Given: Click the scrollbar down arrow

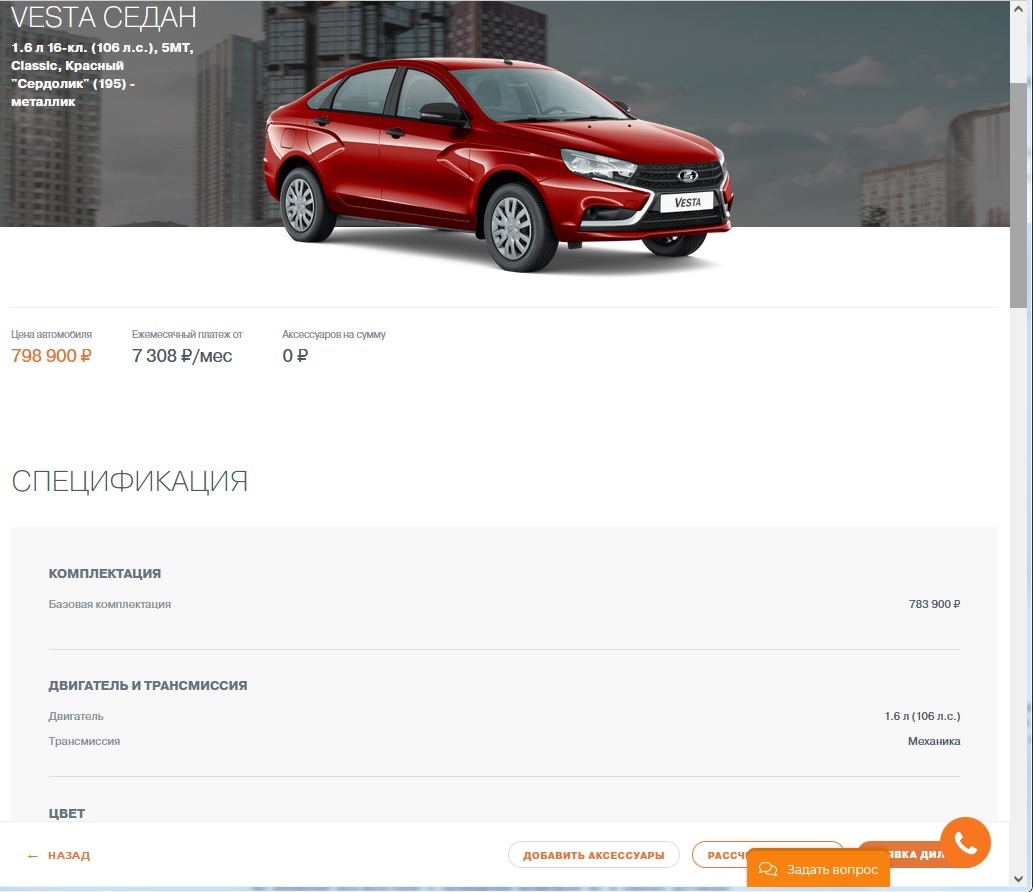Looking at the screenshot, I should pos(1018,879).
